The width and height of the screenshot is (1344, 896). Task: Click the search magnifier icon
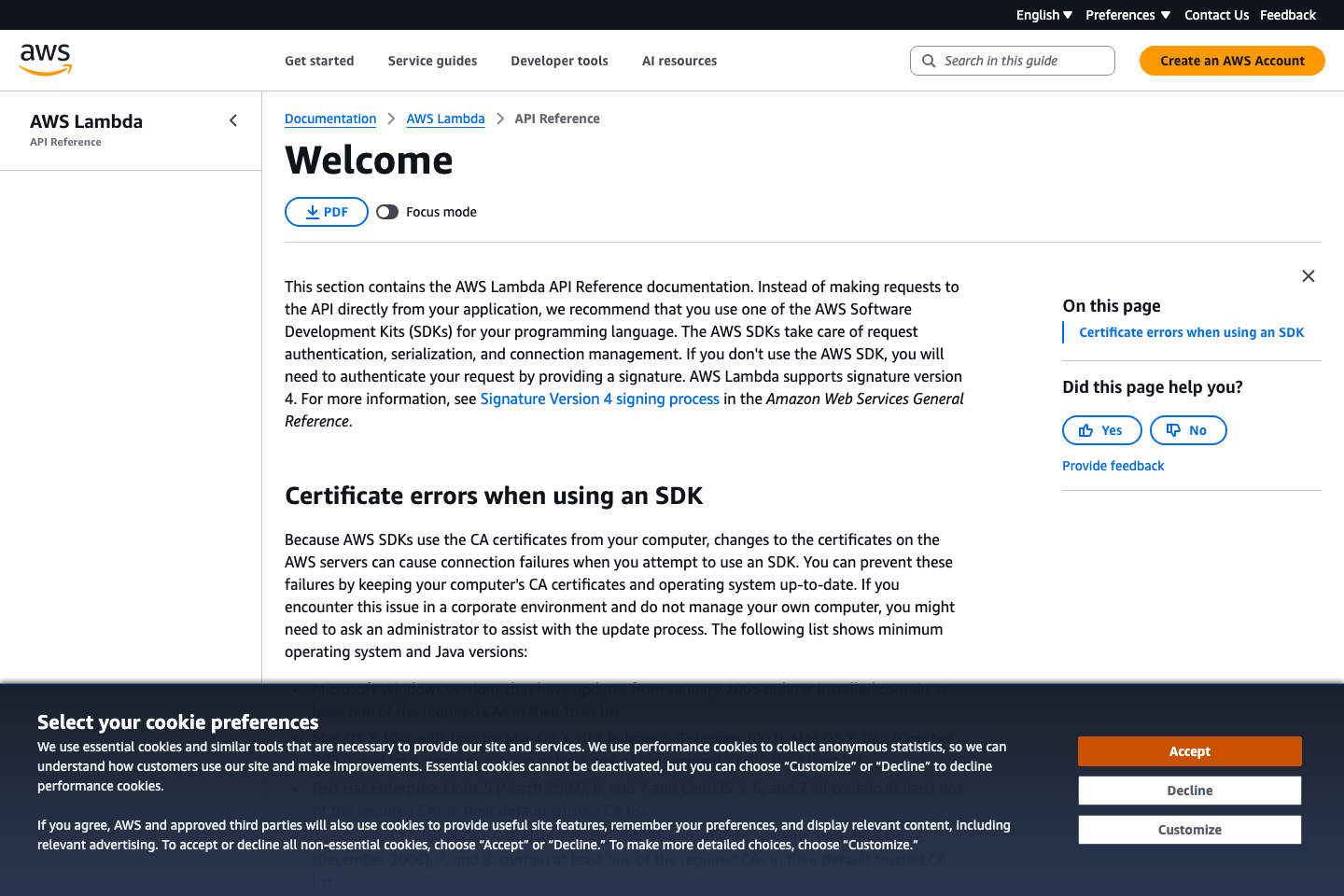pos(929,60)
